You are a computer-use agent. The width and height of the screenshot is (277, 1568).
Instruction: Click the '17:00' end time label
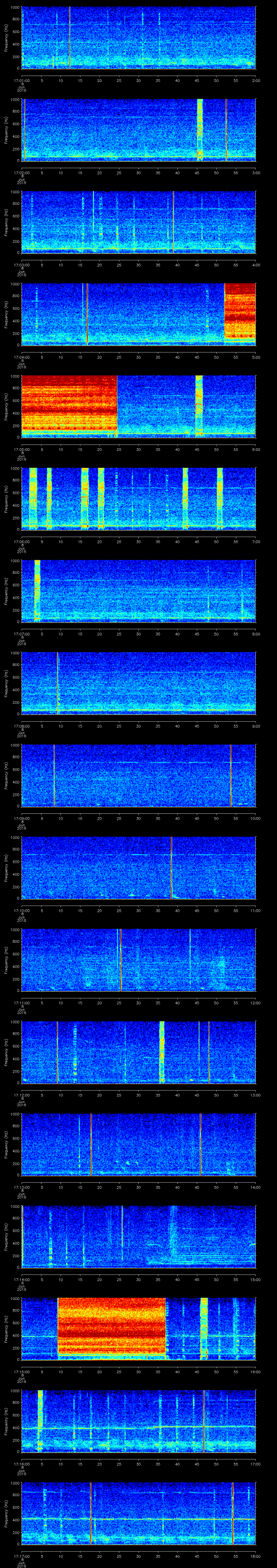pos(255,1463)
